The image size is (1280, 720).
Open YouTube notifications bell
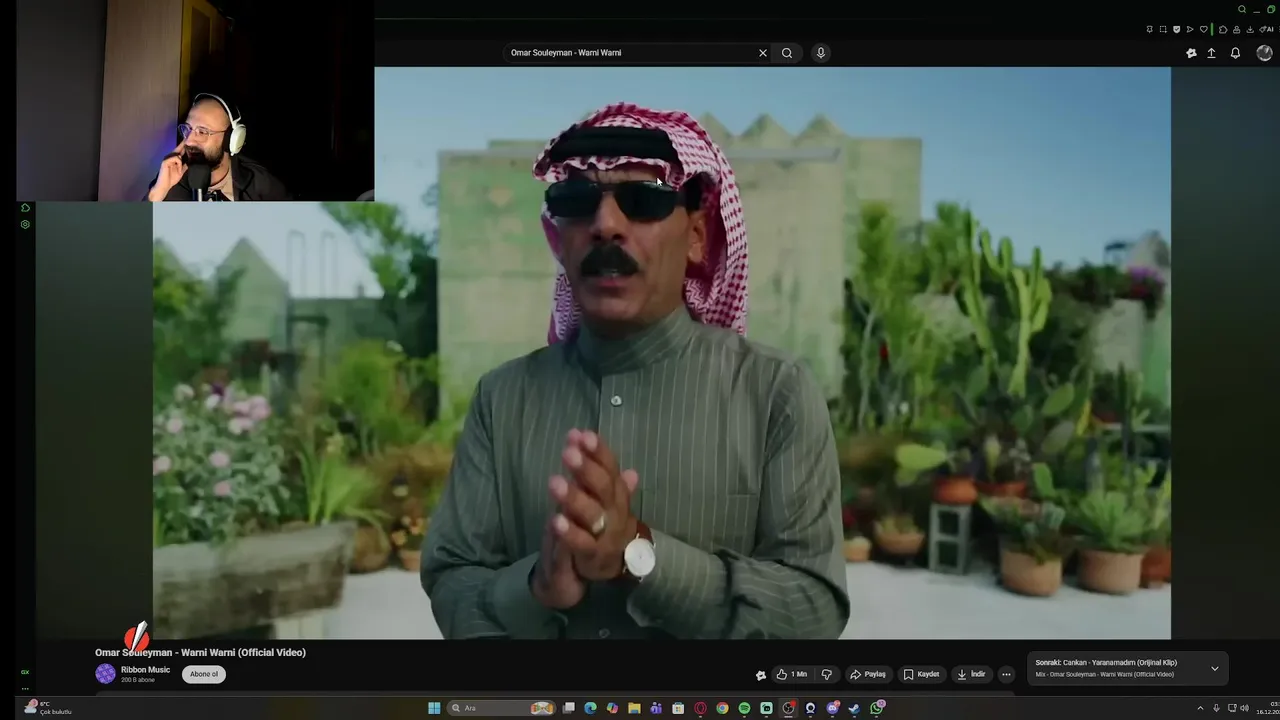click(x=1235, y=53)
